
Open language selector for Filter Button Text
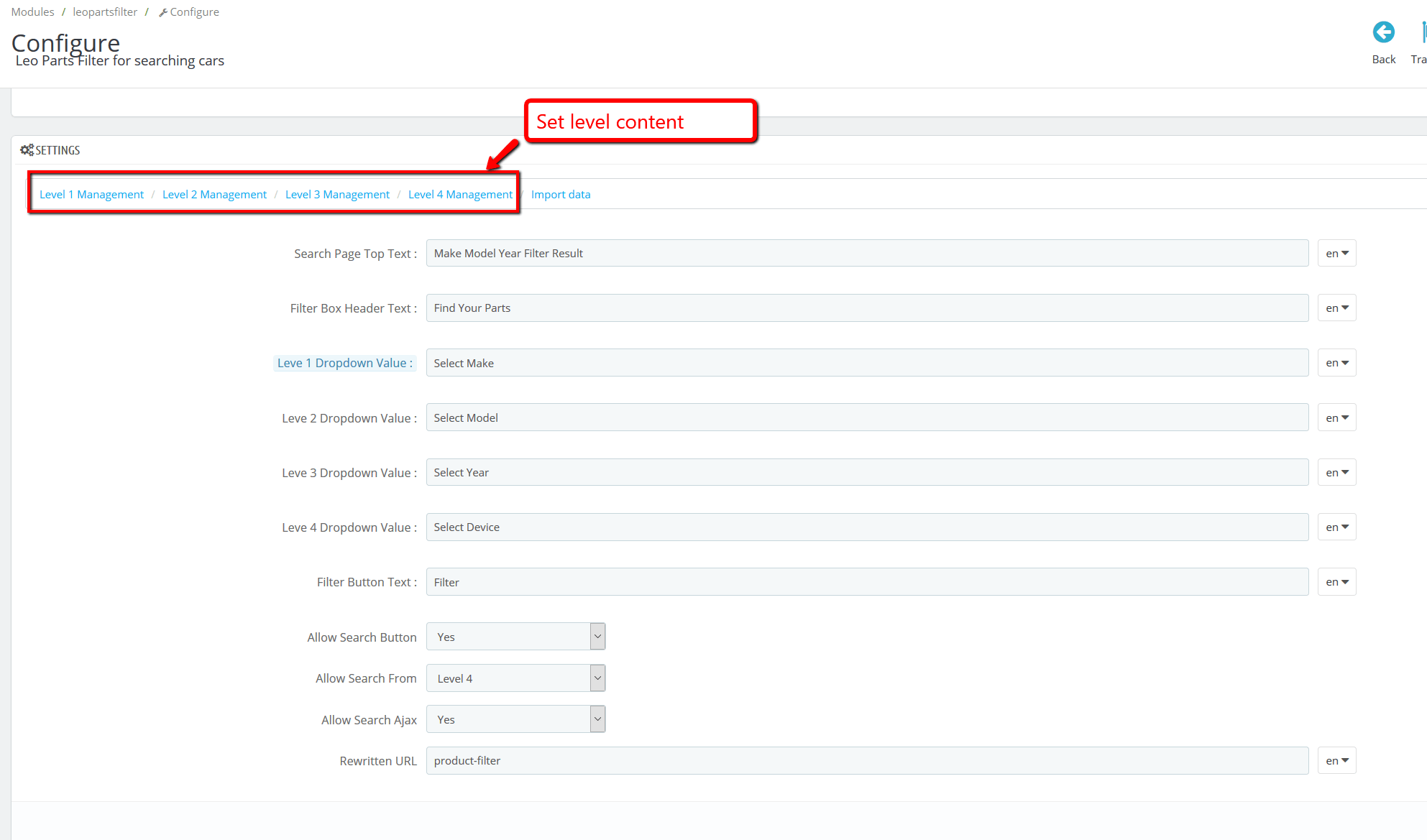1336,582
